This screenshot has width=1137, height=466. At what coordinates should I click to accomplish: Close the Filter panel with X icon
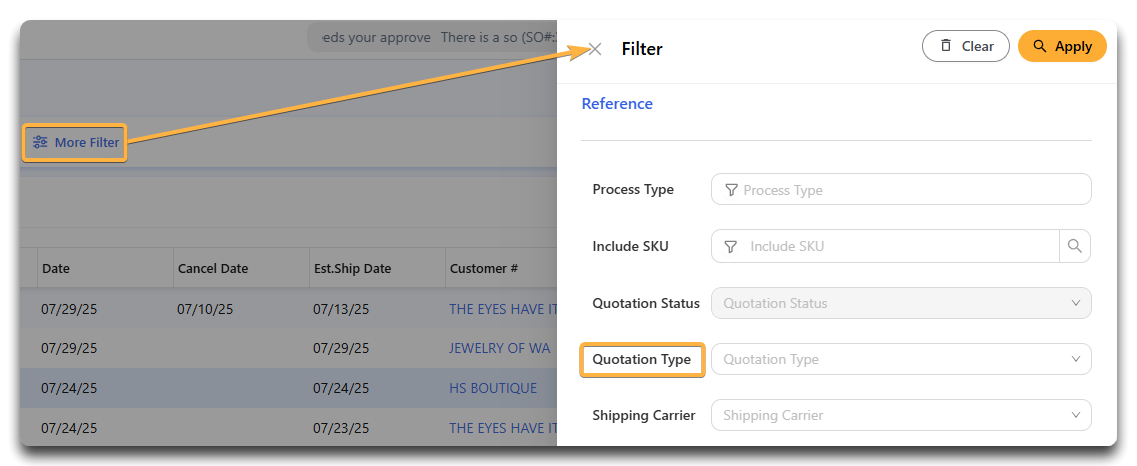point(595,49)
